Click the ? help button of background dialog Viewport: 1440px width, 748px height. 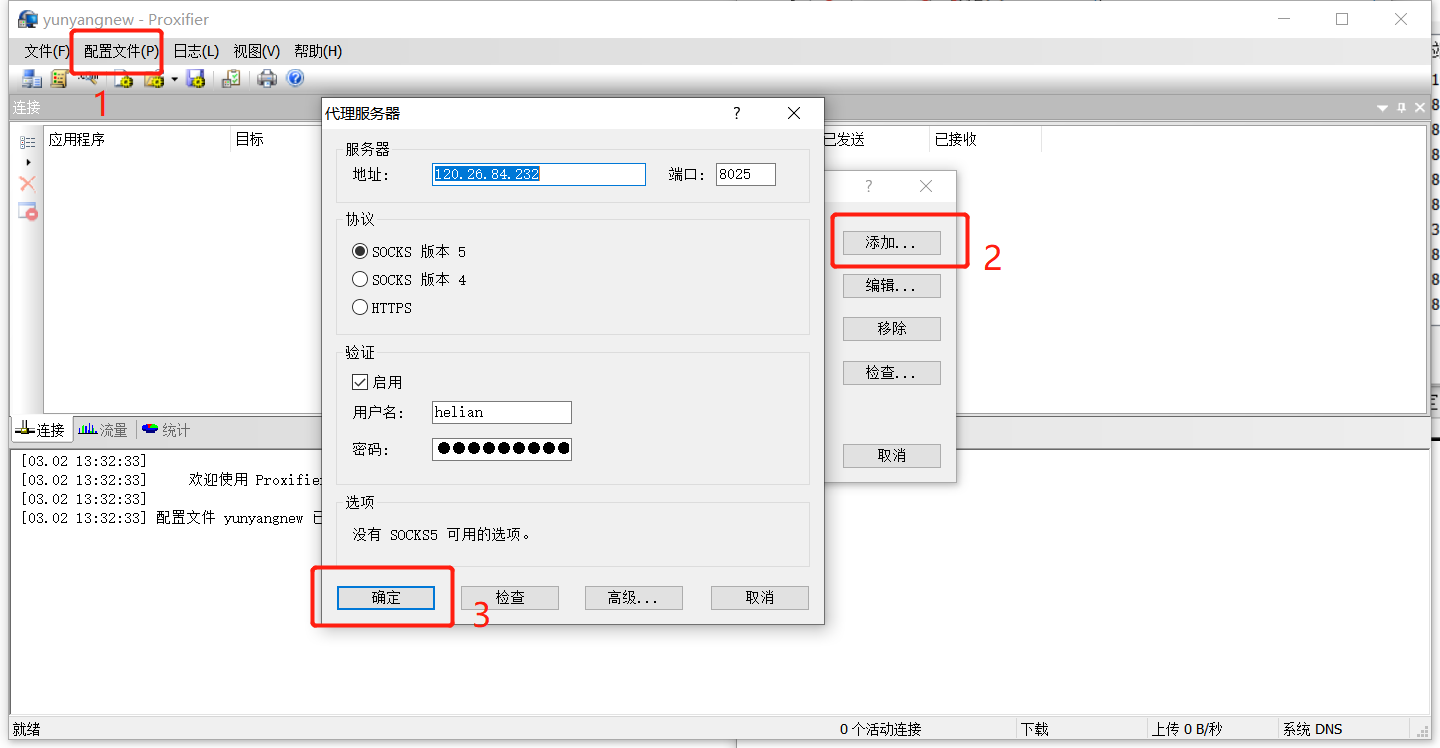[869, 186]
